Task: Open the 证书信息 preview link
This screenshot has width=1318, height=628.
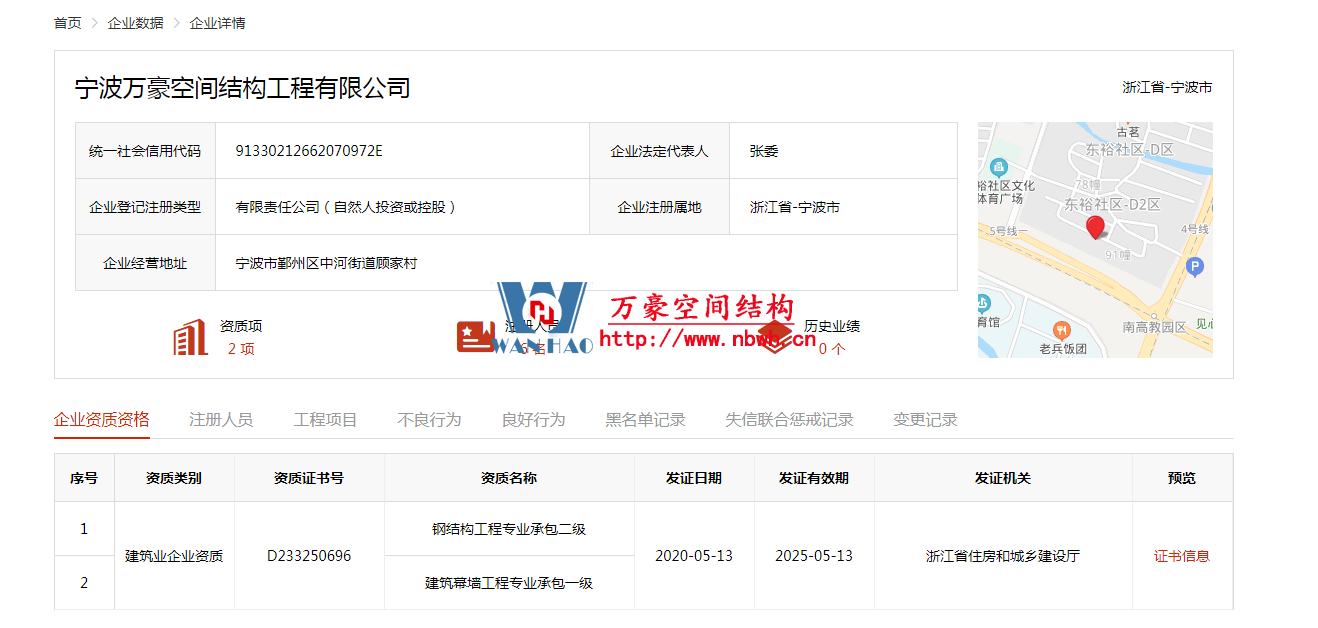Action: click(1181, 556)
